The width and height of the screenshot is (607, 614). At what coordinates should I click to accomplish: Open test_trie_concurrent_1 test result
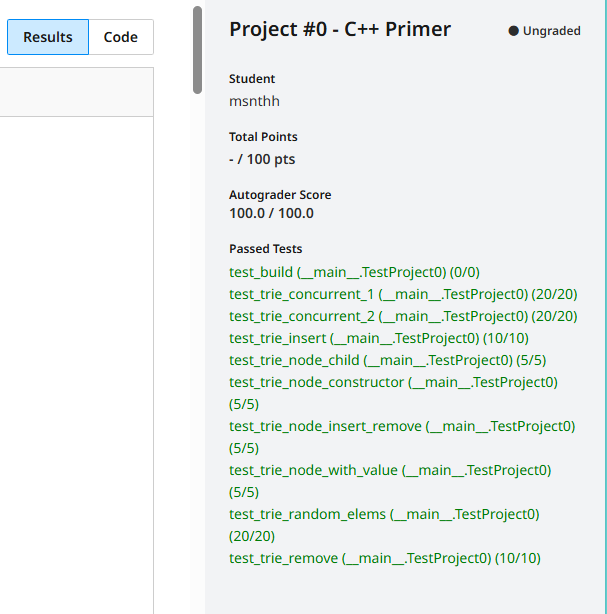[402, 294]
